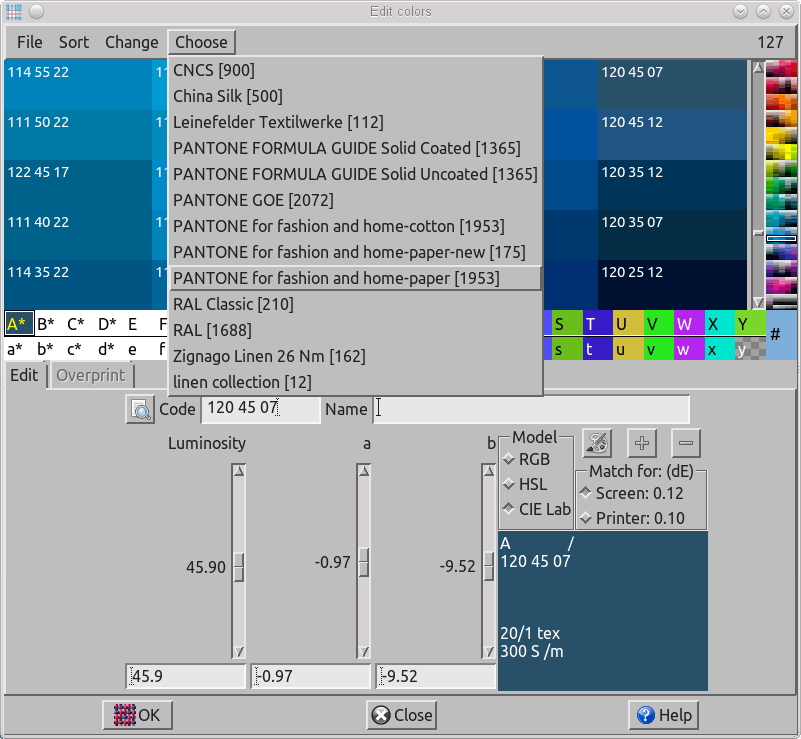Click the down arrow of the b slider
The image size is (801, 739).
coord(488,652)
